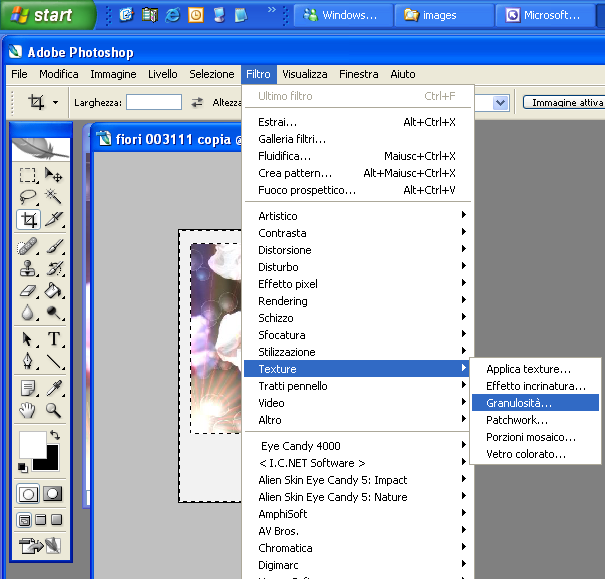This screenshot has height=579, width=605.
Task: Open Galleria filtri from Filtro menu
Action: point(358,139)
